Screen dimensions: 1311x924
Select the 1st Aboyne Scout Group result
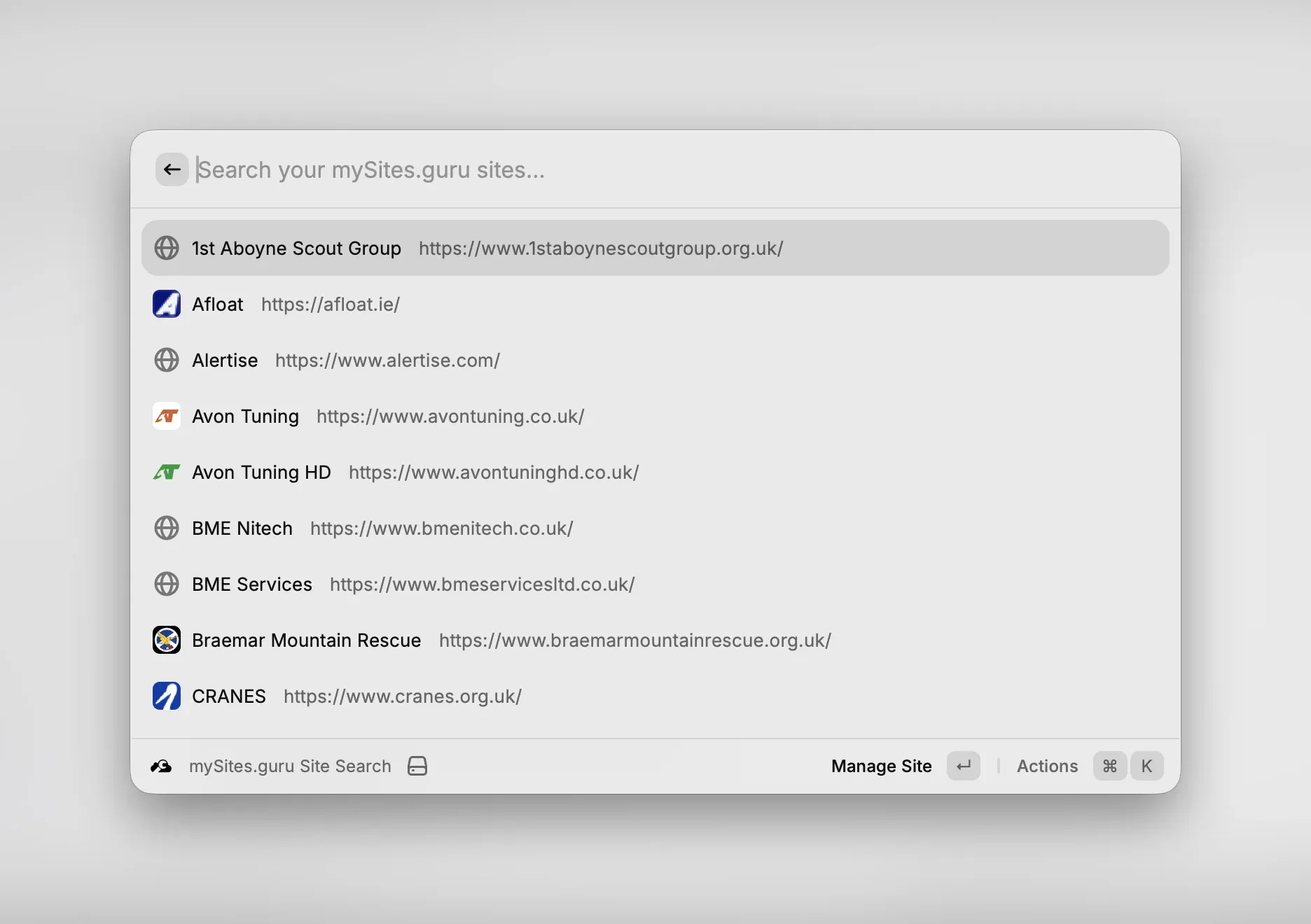[x=490, y=248]
